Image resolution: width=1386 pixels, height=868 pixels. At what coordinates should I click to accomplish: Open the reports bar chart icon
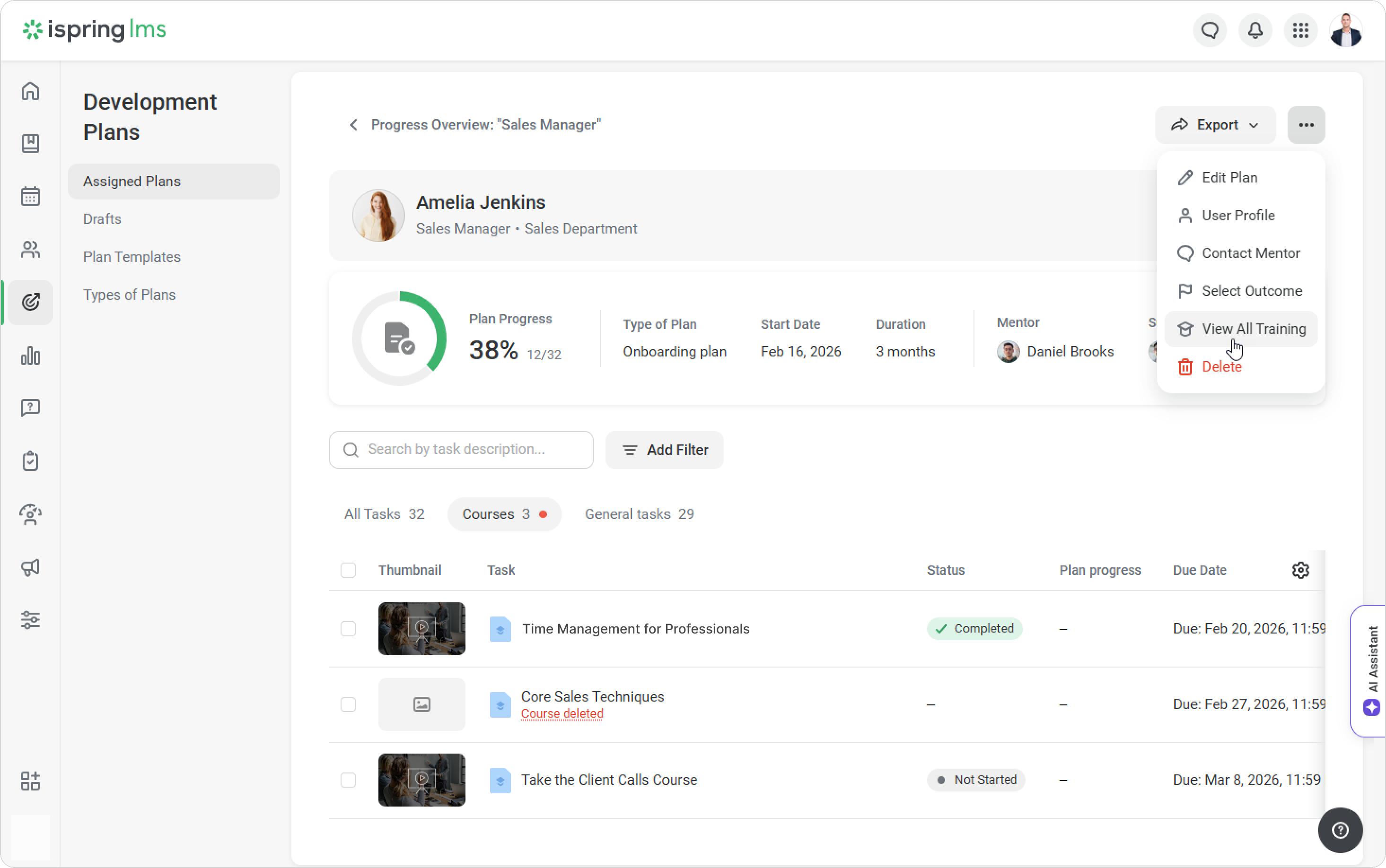(x=30, y=356)
